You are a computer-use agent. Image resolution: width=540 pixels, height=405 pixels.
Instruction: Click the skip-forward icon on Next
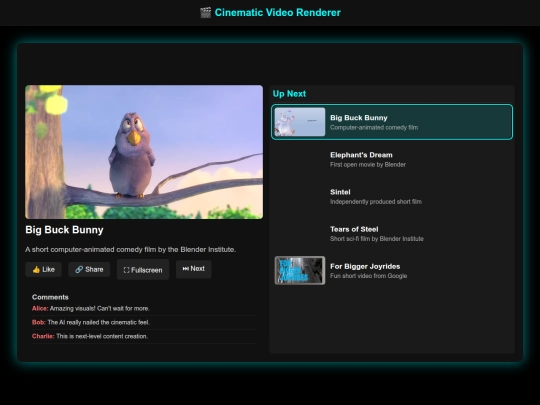click(186, 269)
